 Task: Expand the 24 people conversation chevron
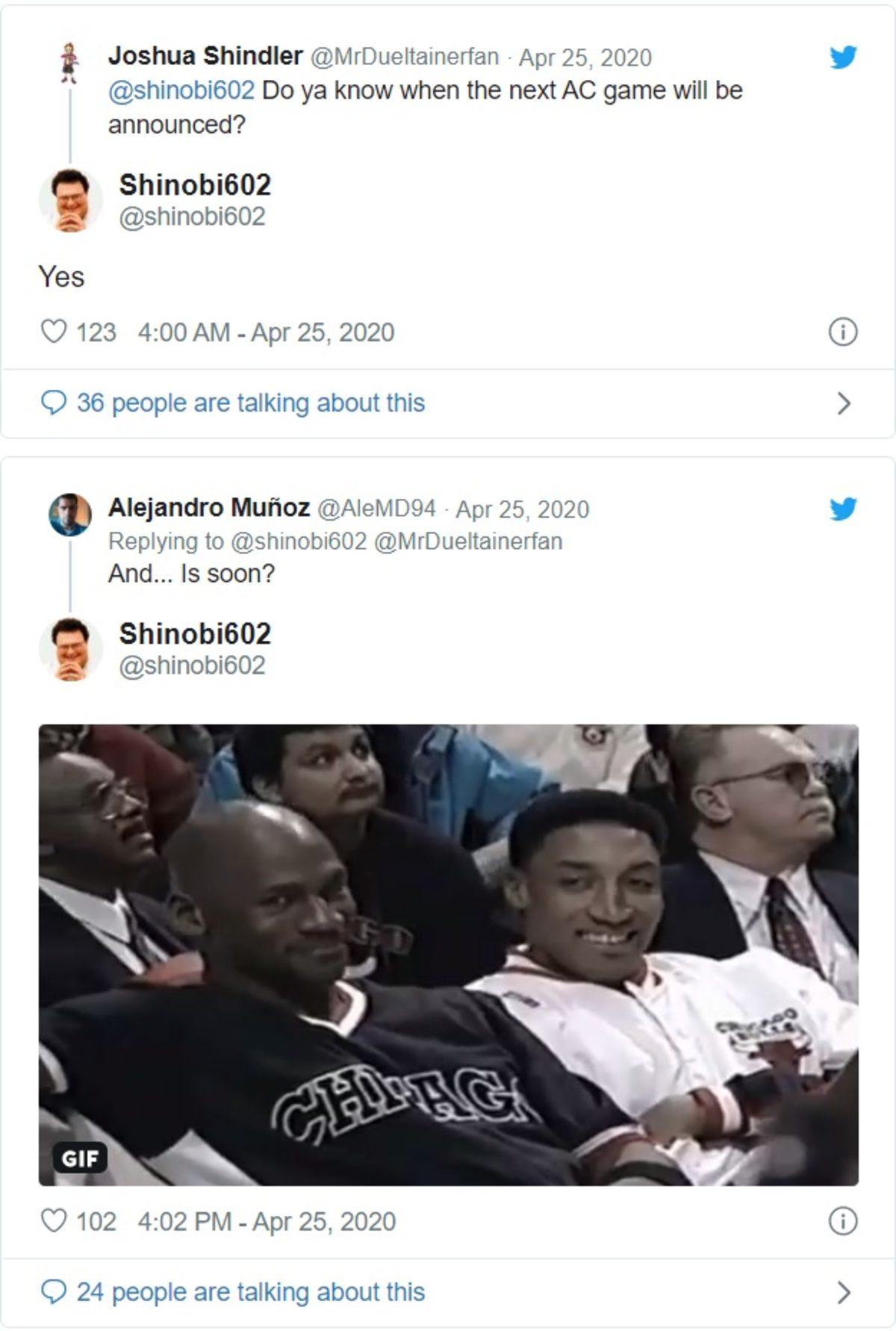click(x=844, y=1292)
